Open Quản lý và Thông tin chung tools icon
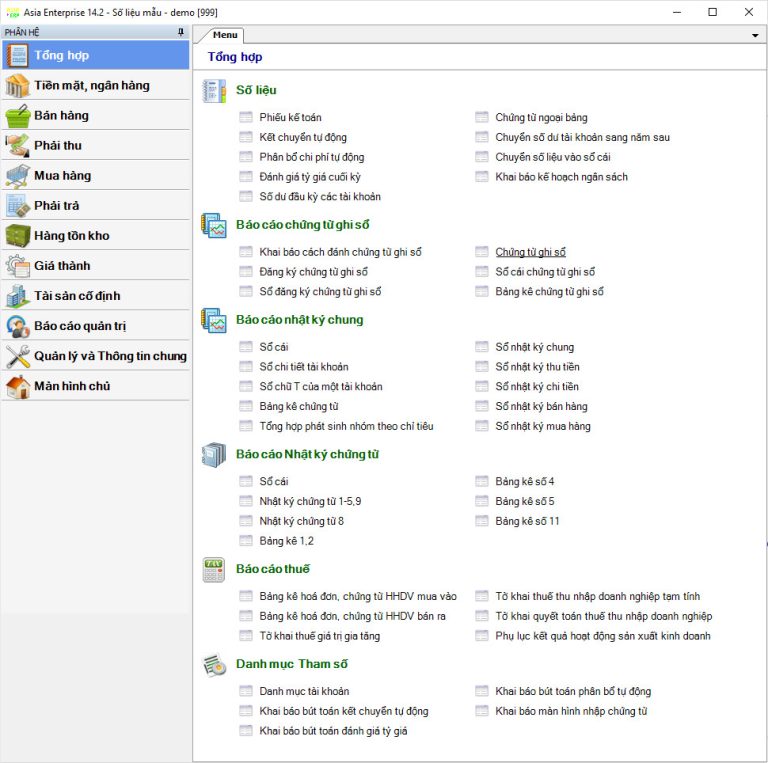This screenshot has width=768, height=763. coord(17,356)
